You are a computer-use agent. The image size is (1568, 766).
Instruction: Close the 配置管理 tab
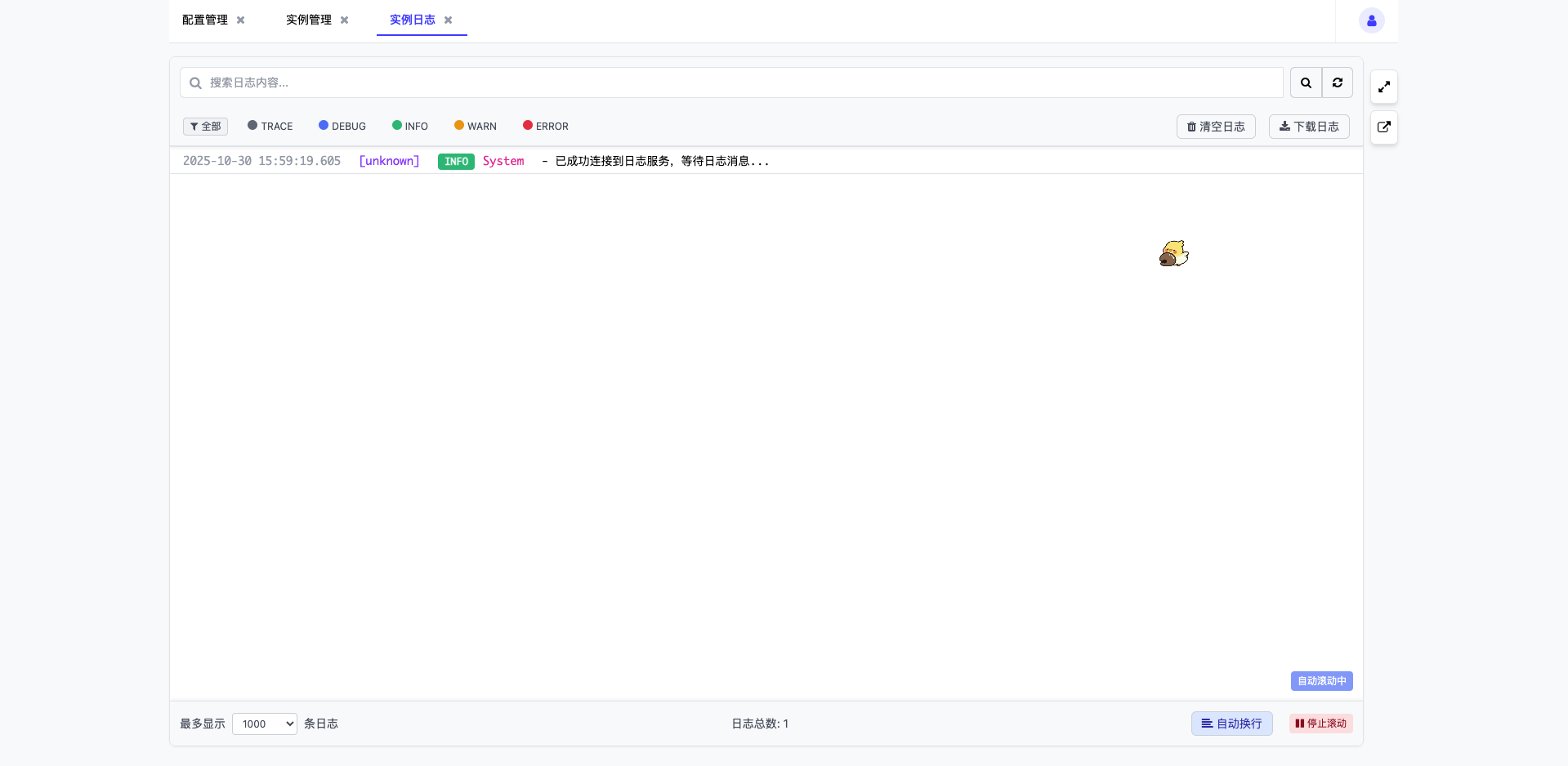pyautogui.click(x=240, y=20)
